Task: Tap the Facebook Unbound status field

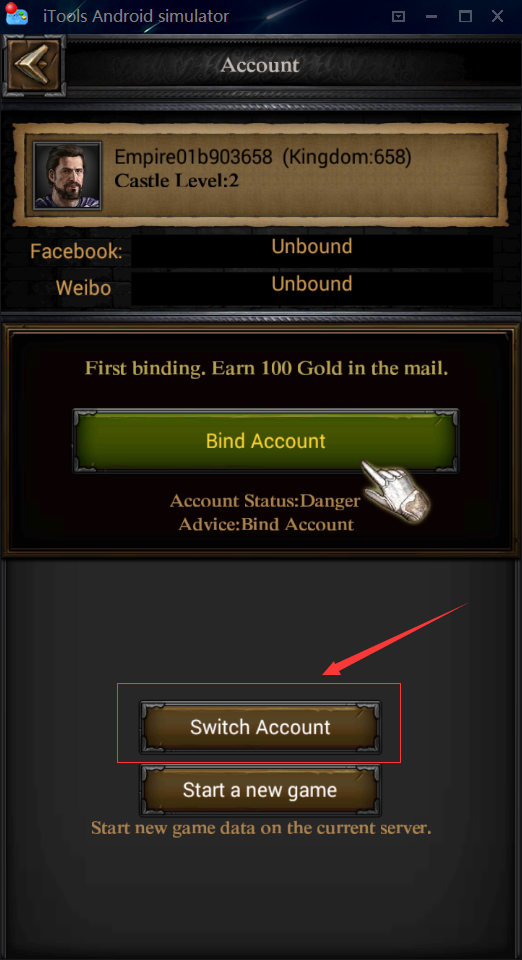Action: [312, 250]
